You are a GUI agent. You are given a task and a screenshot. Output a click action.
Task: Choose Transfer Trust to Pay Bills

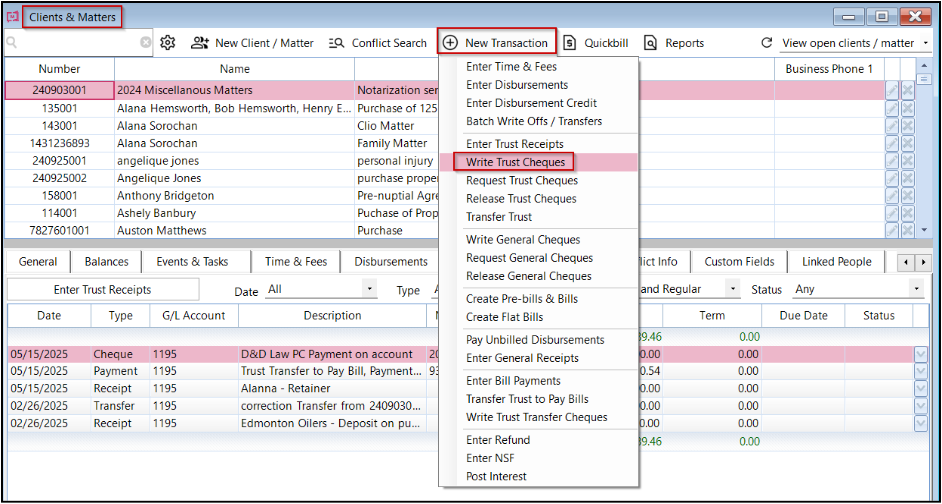pos(527,399)
